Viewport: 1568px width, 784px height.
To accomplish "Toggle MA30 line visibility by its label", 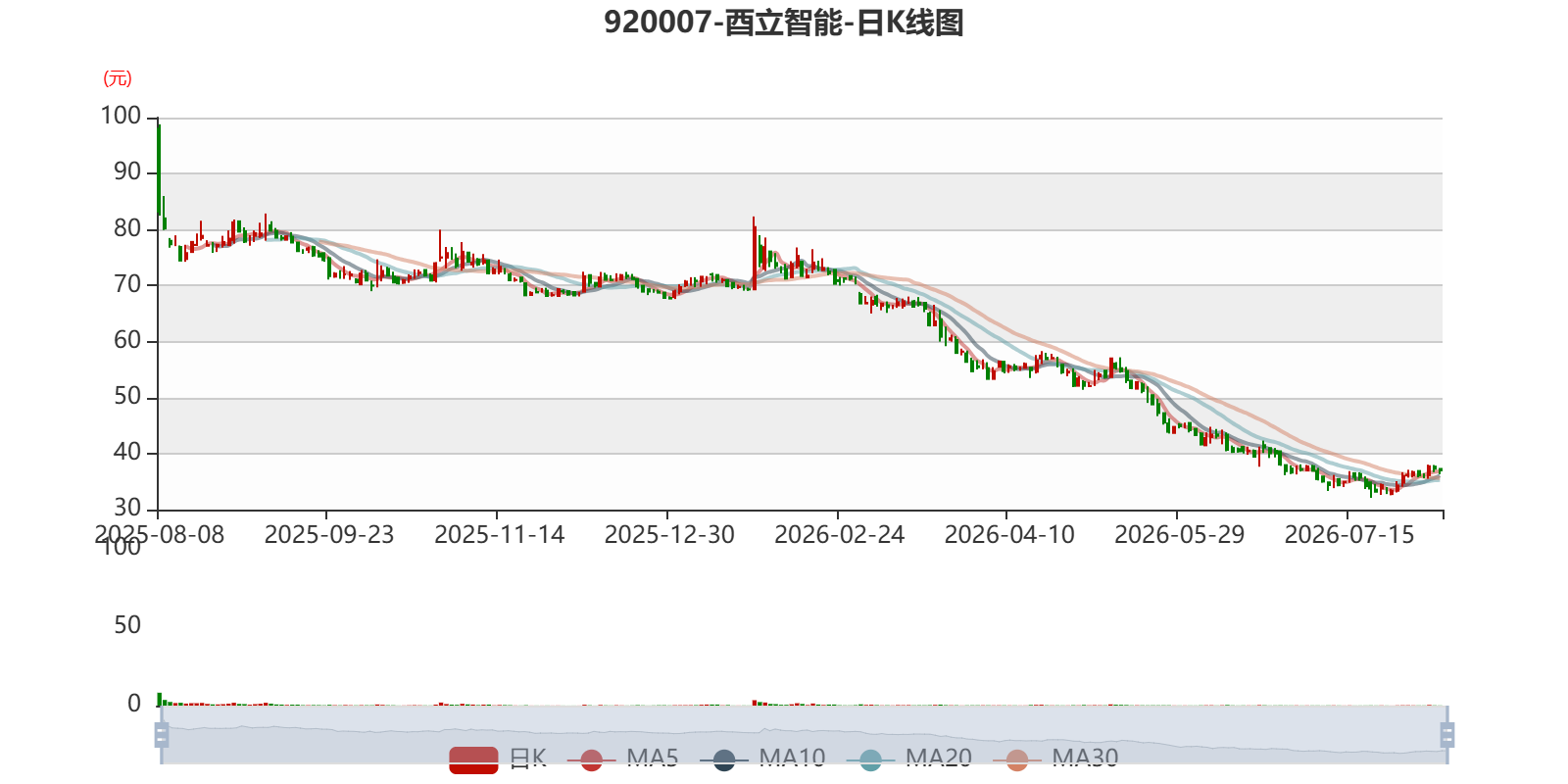I will pos(1085,758).
